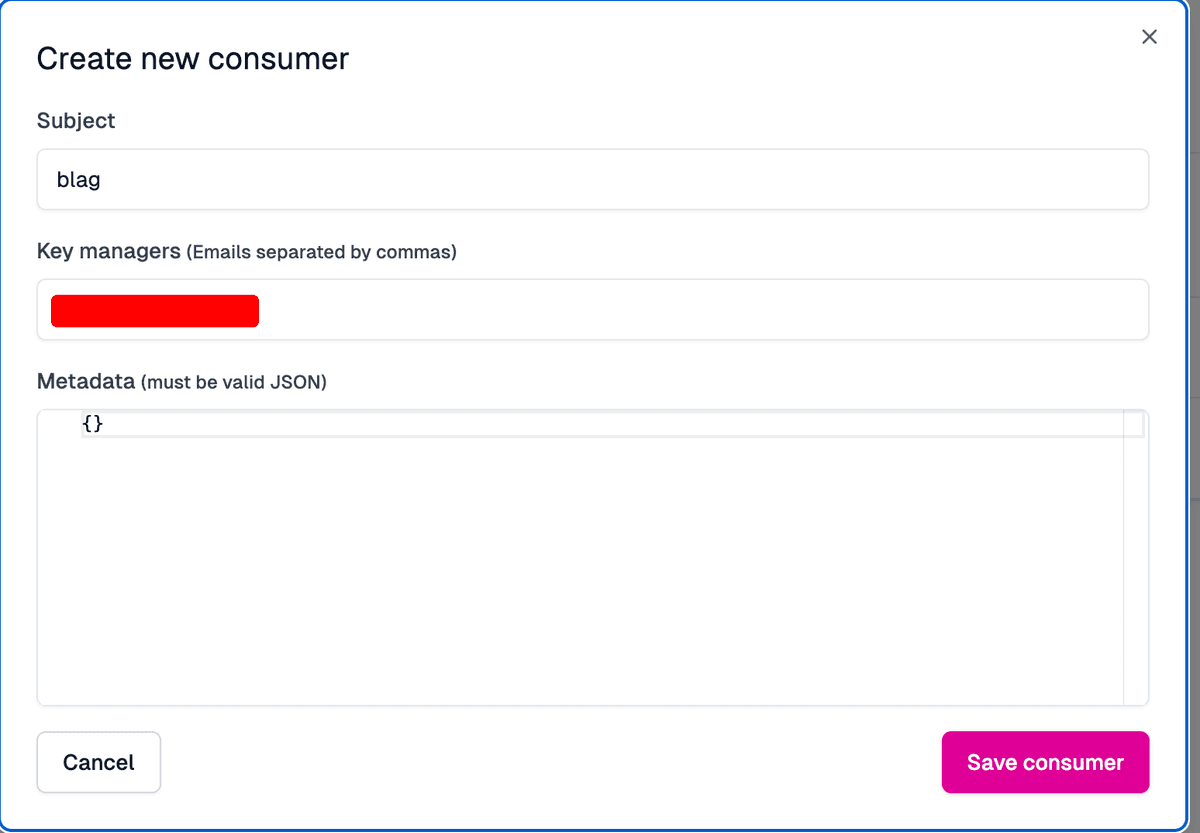The image size is (1200, 833).
Task: Click the Key managers label text
Action: click(x=108, y=251)
